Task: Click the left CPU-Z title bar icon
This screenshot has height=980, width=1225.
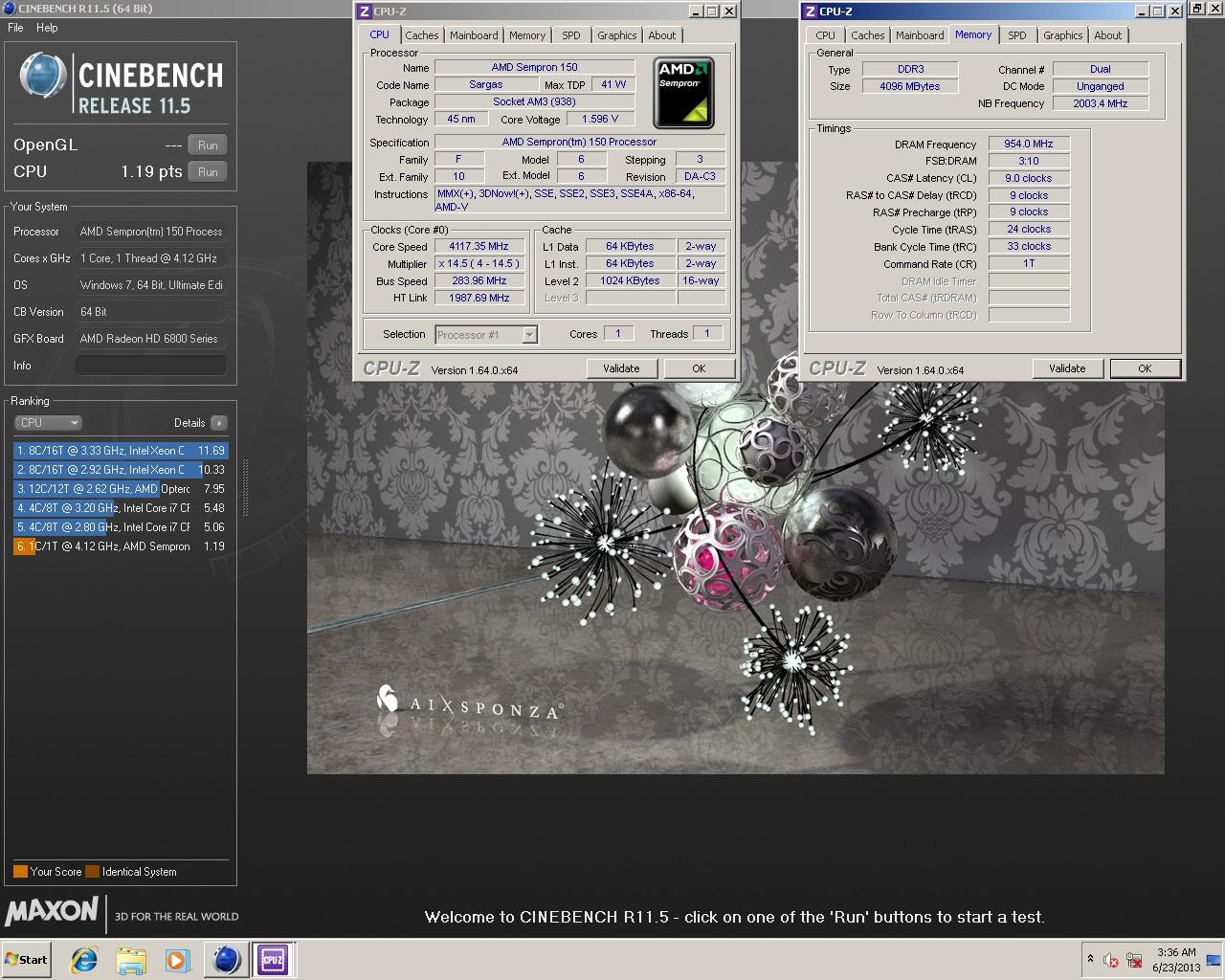Action: (364, 11)
